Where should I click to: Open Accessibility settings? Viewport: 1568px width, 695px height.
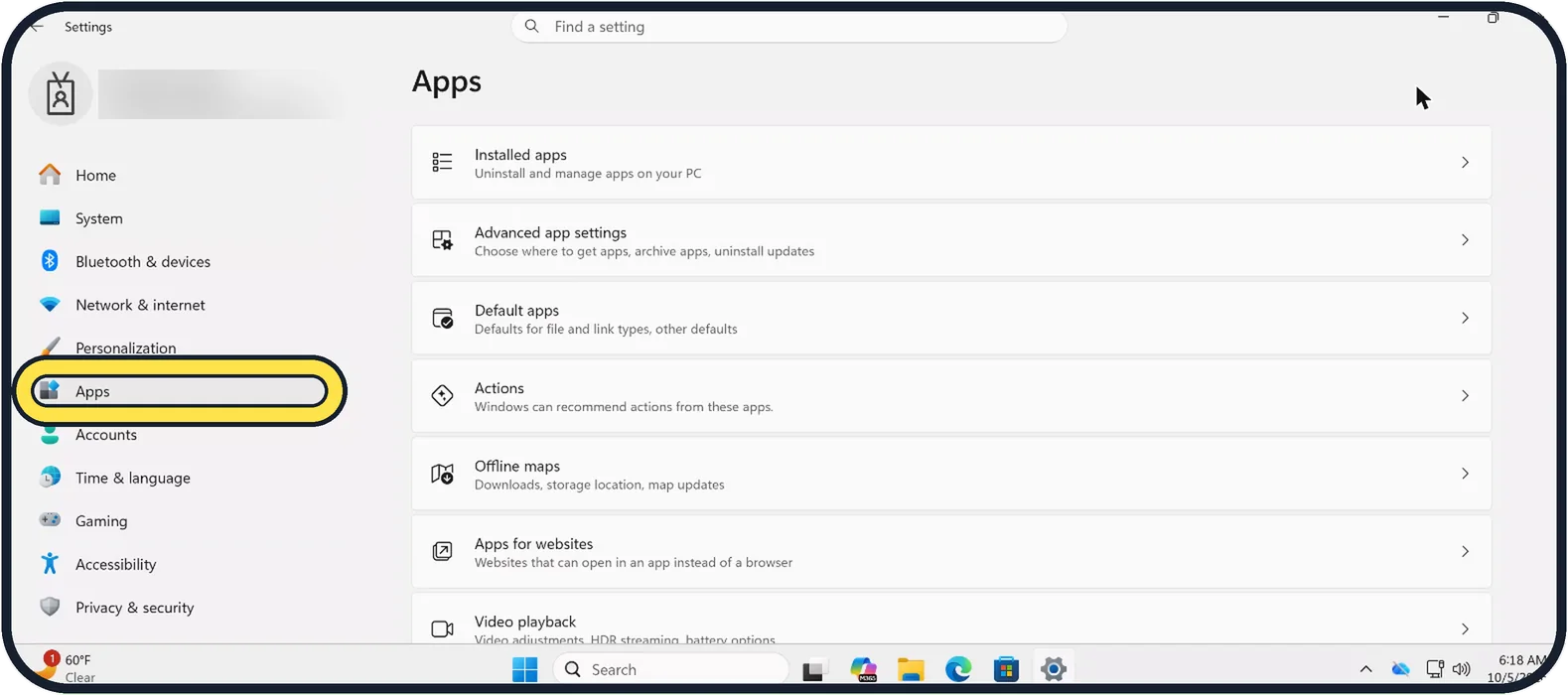97,564
